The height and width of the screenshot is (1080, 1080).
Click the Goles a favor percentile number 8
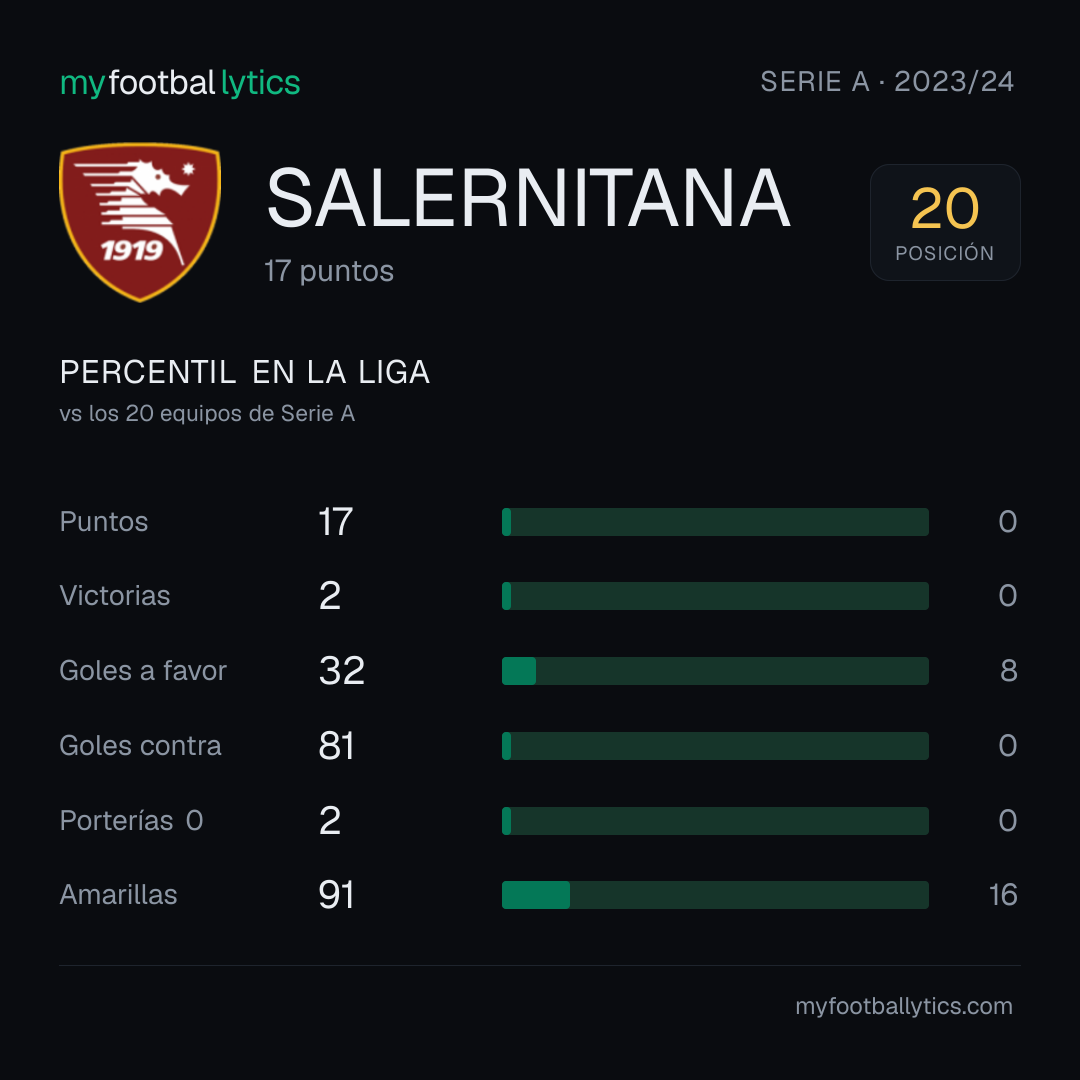click(x=1008, y=670)
